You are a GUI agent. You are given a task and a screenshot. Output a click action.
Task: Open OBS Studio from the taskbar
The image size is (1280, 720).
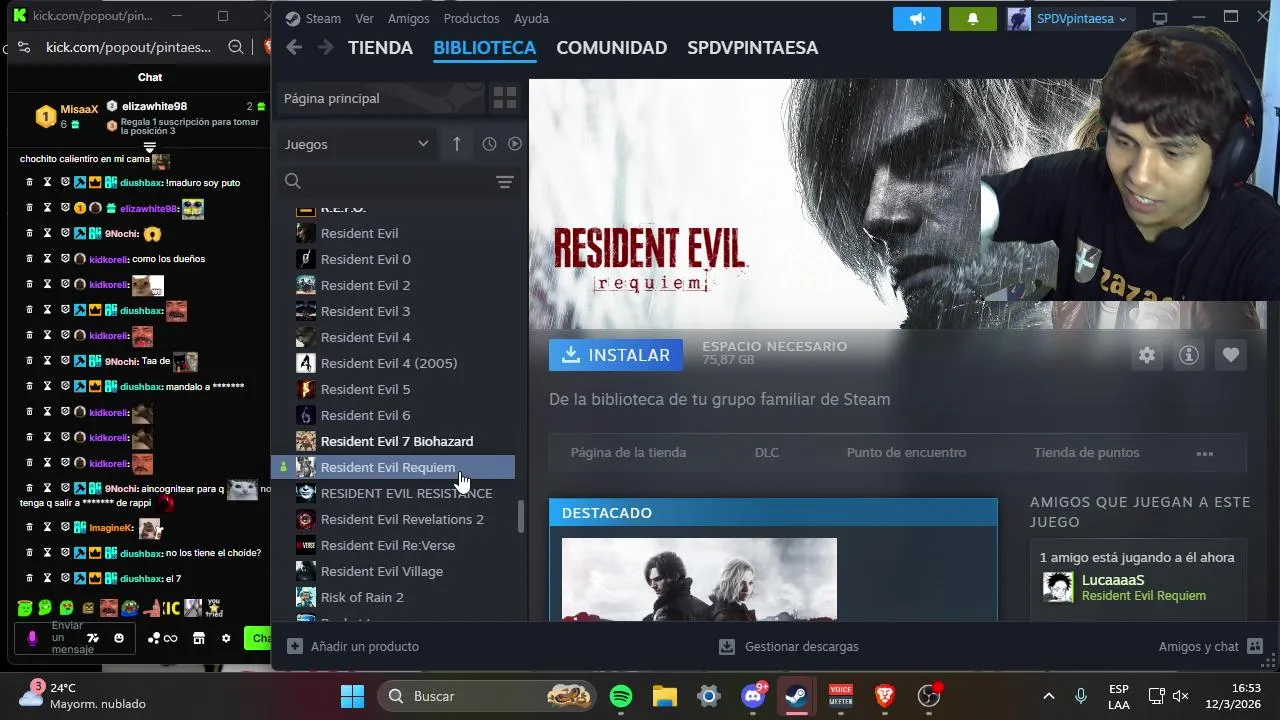(x=929, y=696)
